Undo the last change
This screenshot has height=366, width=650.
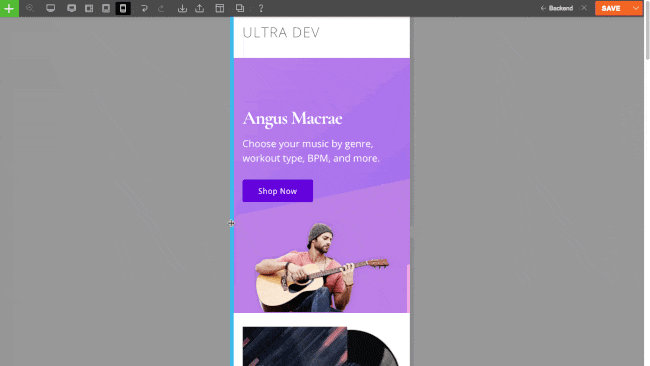pos(144,8)
